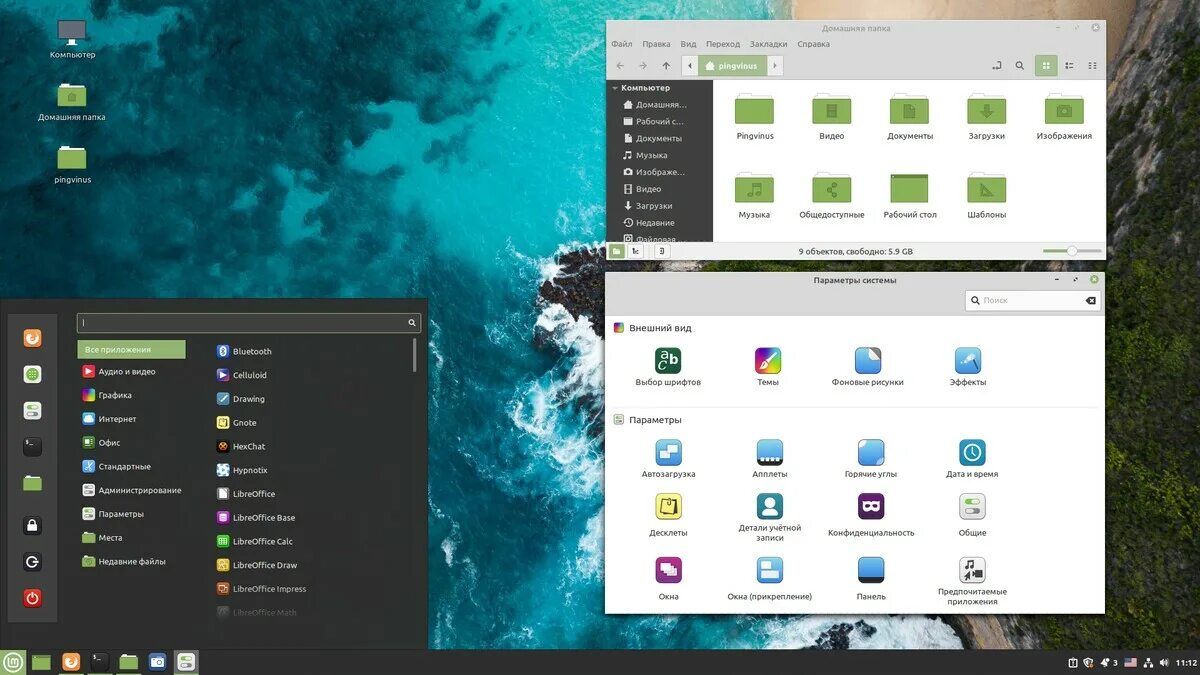Screen dimensions: 1200x675
Task: Open Апплеты settings module
Action: [x=770, y=459]
